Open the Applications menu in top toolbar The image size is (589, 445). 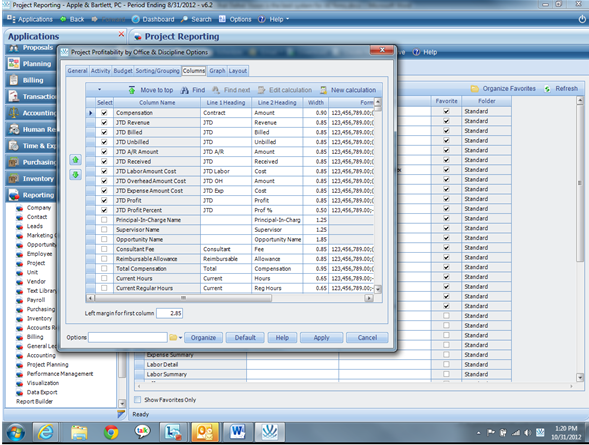coord(30,19)
